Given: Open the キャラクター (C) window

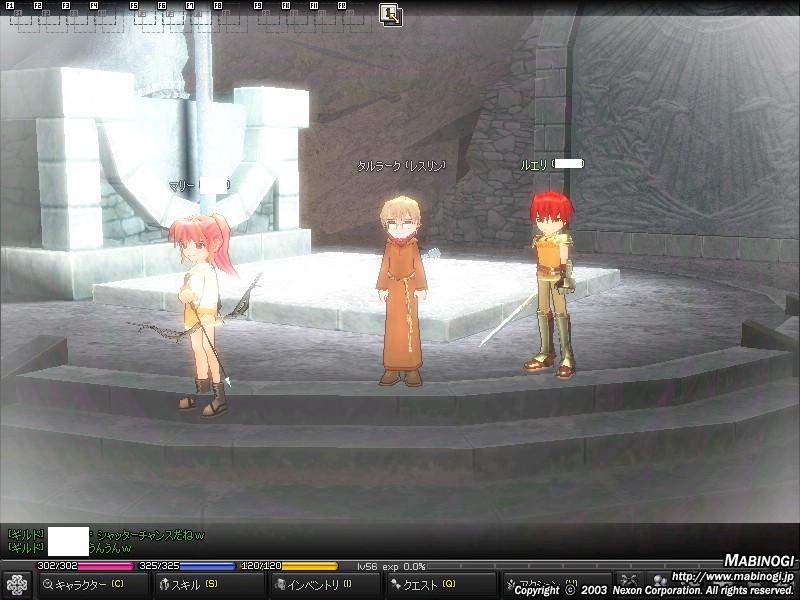Looking at the screenshot, I should (x=92, y=584).
